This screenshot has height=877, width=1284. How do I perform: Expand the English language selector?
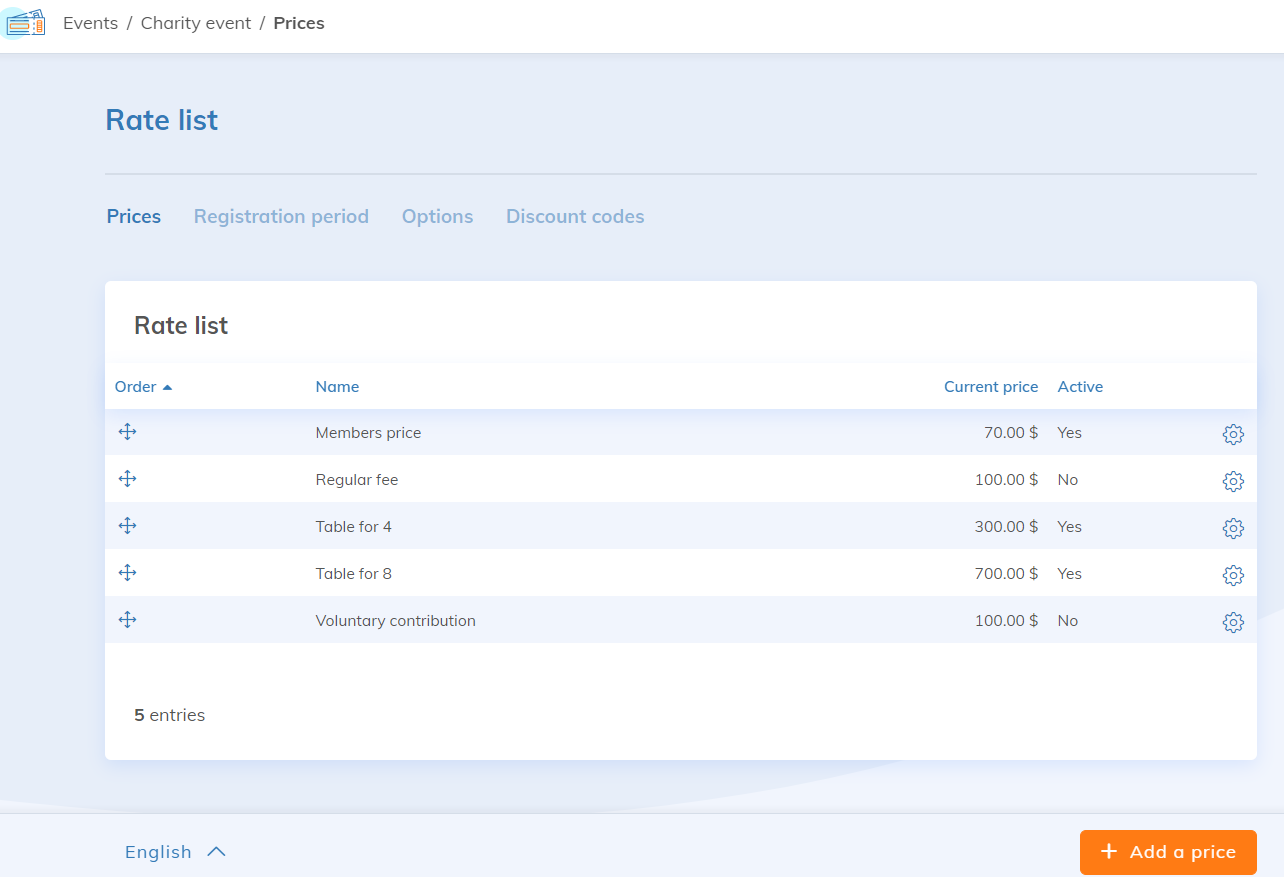point(175,852)
